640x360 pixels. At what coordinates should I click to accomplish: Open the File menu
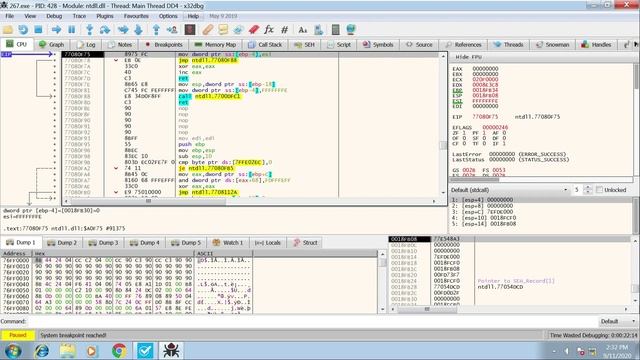(x=9, y=16)
